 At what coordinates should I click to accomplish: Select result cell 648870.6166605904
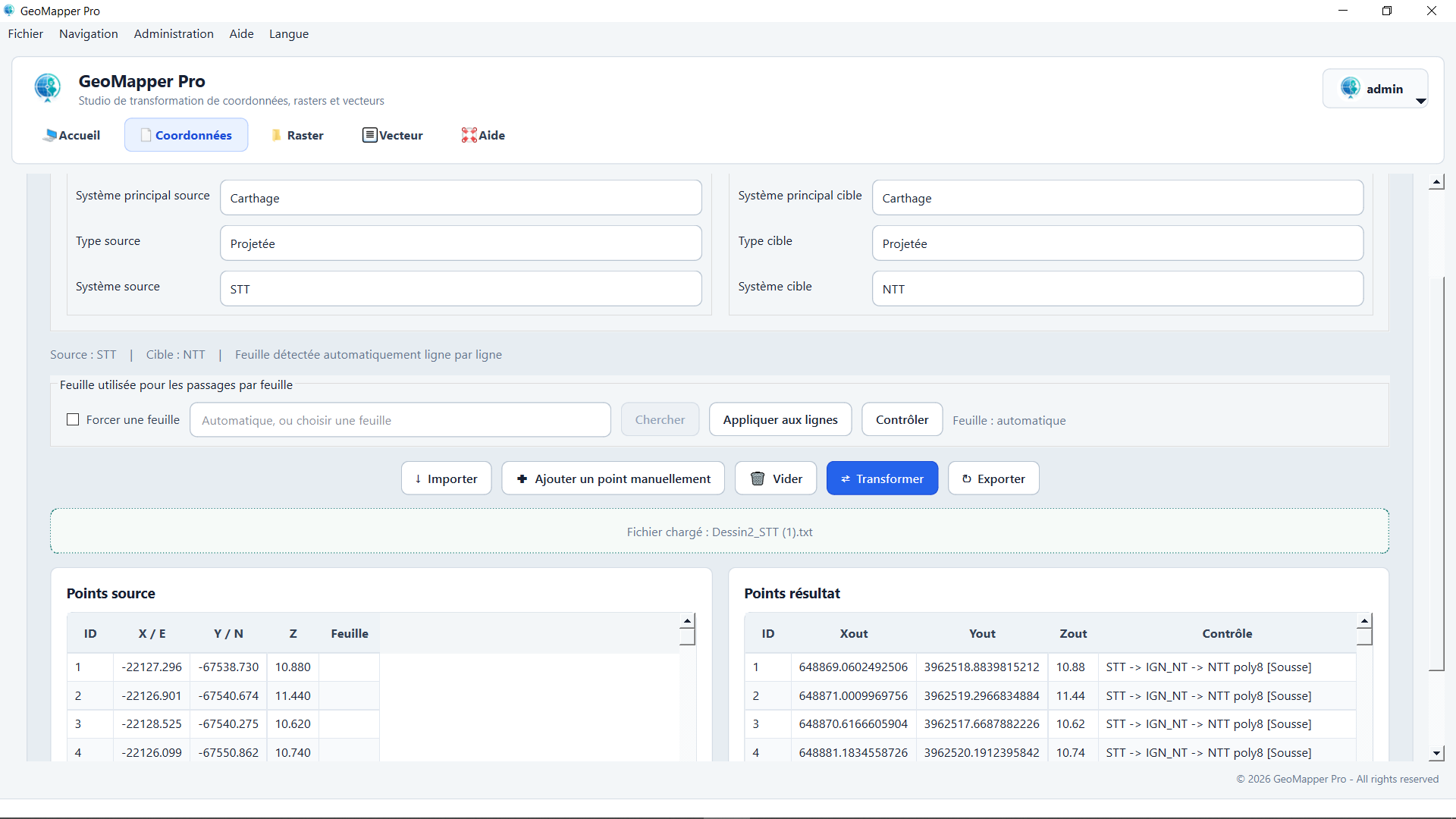coord(853,723)
